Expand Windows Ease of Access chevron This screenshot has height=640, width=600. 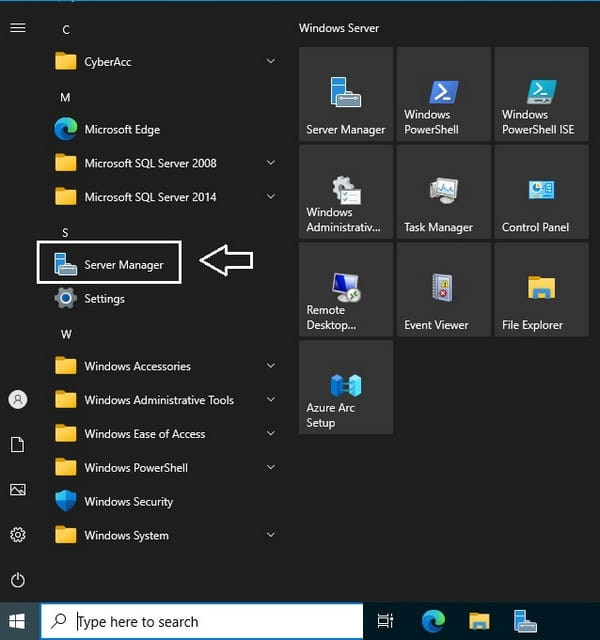click(270, 433)
